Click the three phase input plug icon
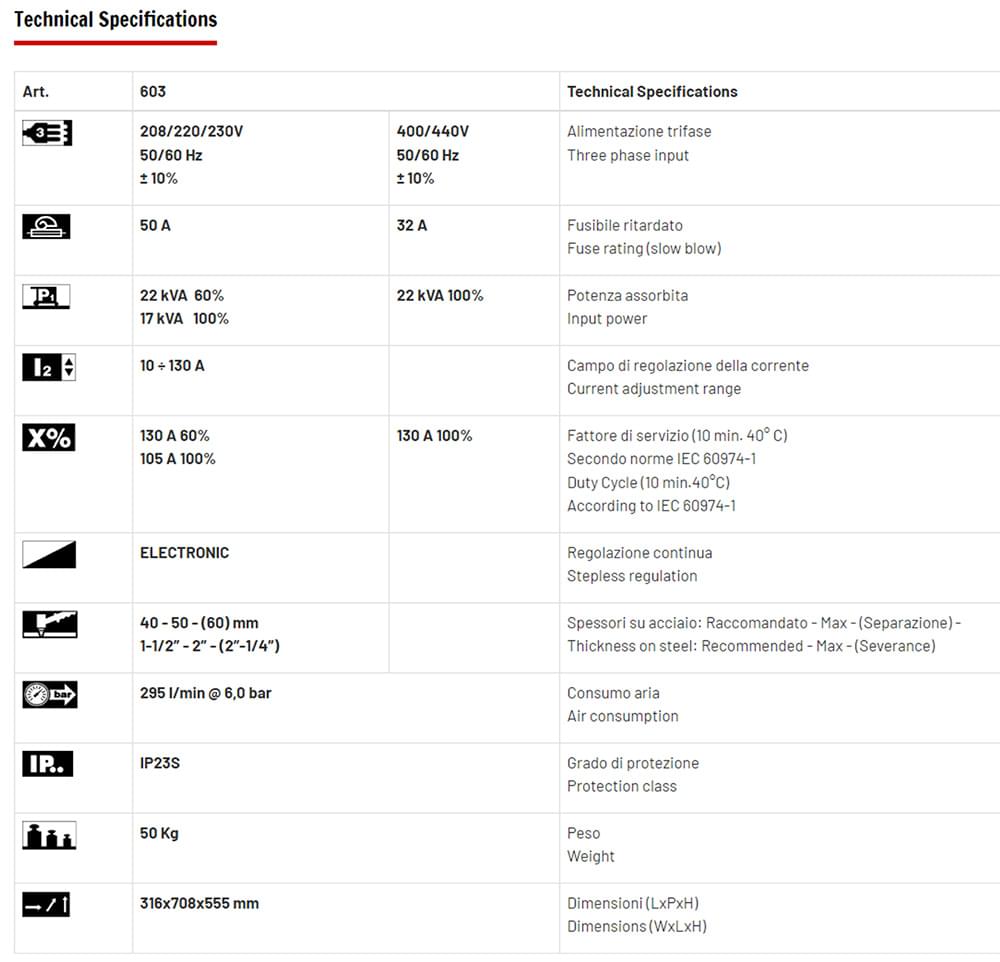The height and width of the screenshot is (962, 1000). (47, 133)
